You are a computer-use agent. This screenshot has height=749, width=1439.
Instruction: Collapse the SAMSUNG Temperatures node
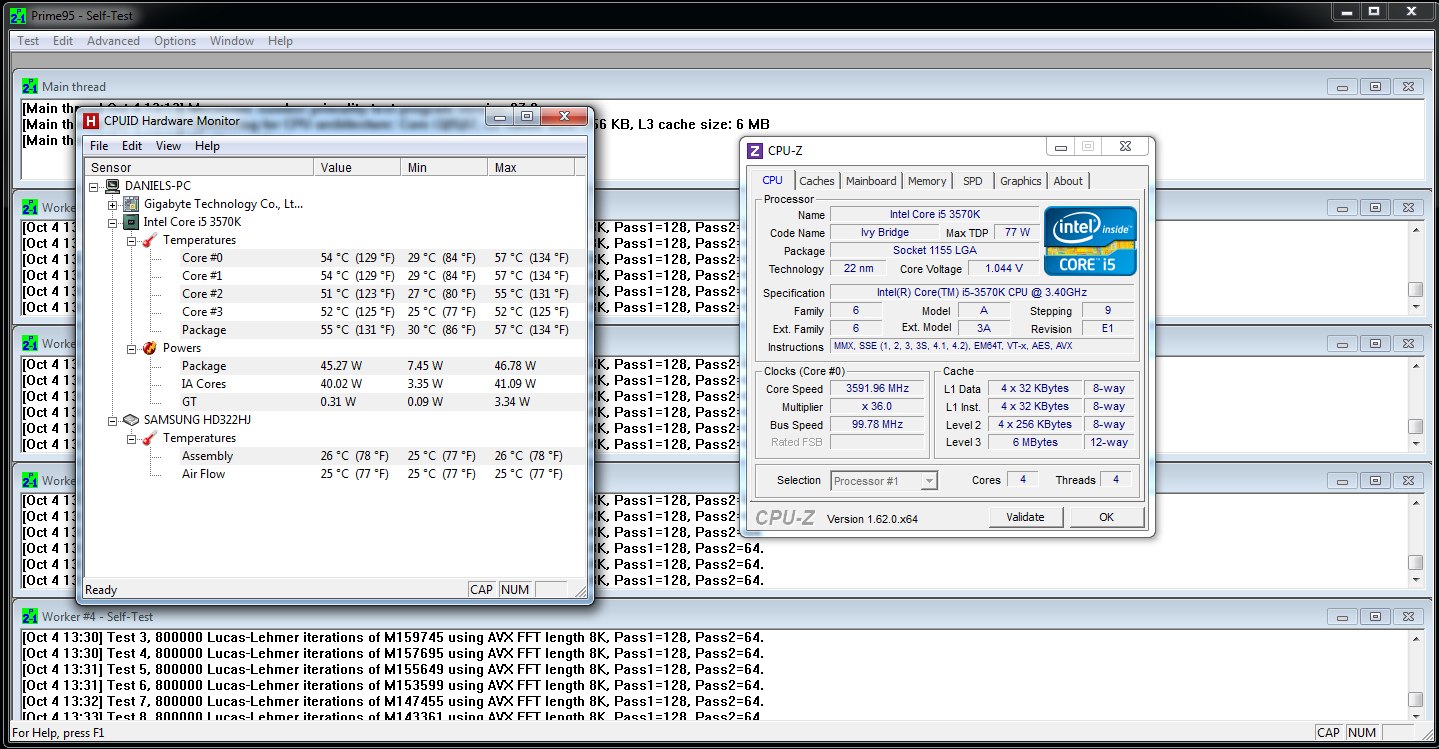click(x=132, y=438)
